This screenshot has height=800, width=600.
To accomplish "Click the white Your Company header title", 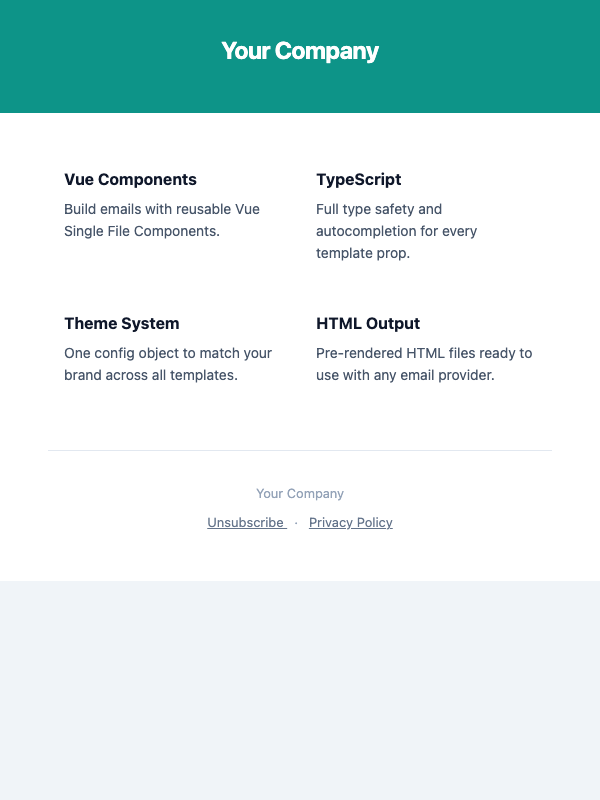I will 300,51.
